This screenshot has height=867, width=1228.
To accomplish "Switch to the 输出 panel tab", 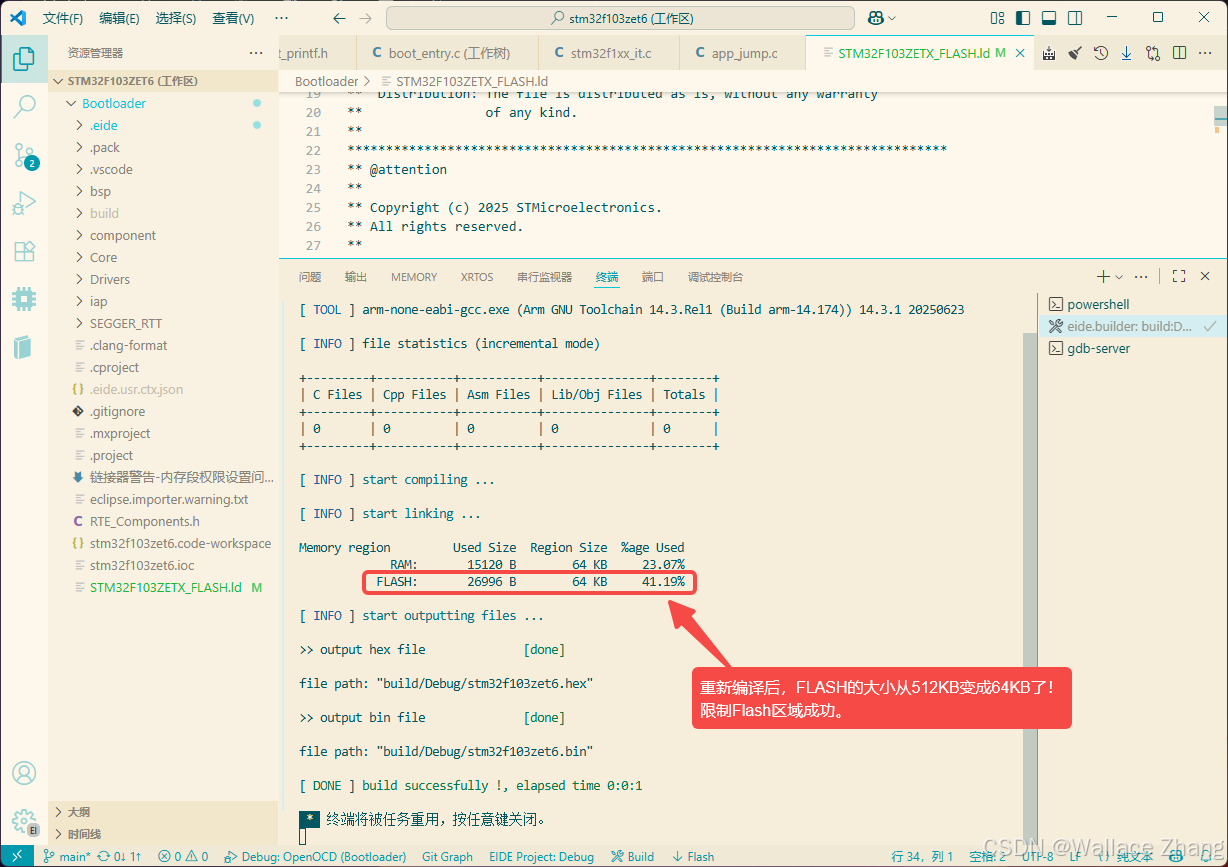I will pos(356,277).
